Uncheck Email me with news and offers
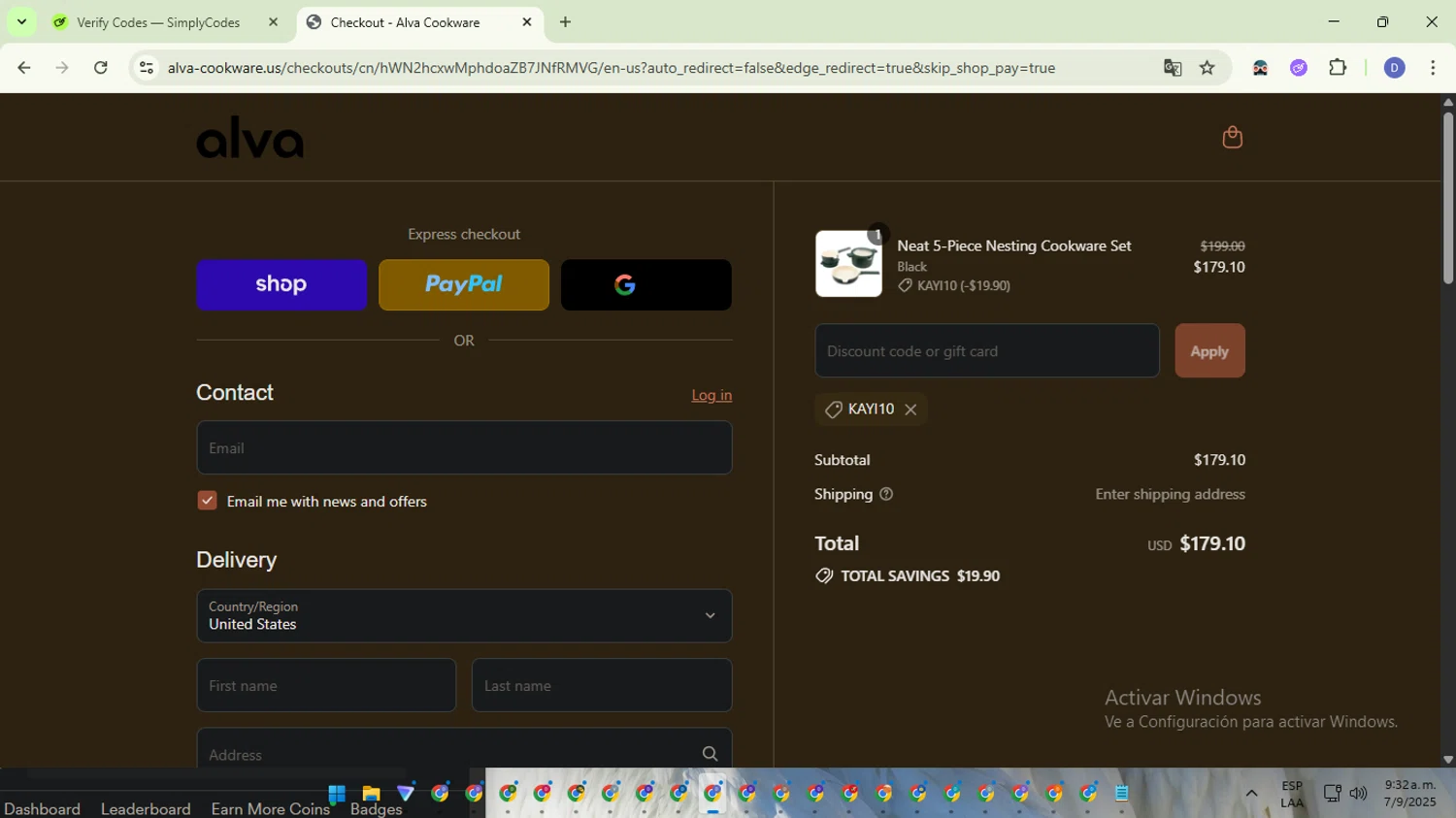This screenshot has width=1456, height=818. click(x=207, y=501)
